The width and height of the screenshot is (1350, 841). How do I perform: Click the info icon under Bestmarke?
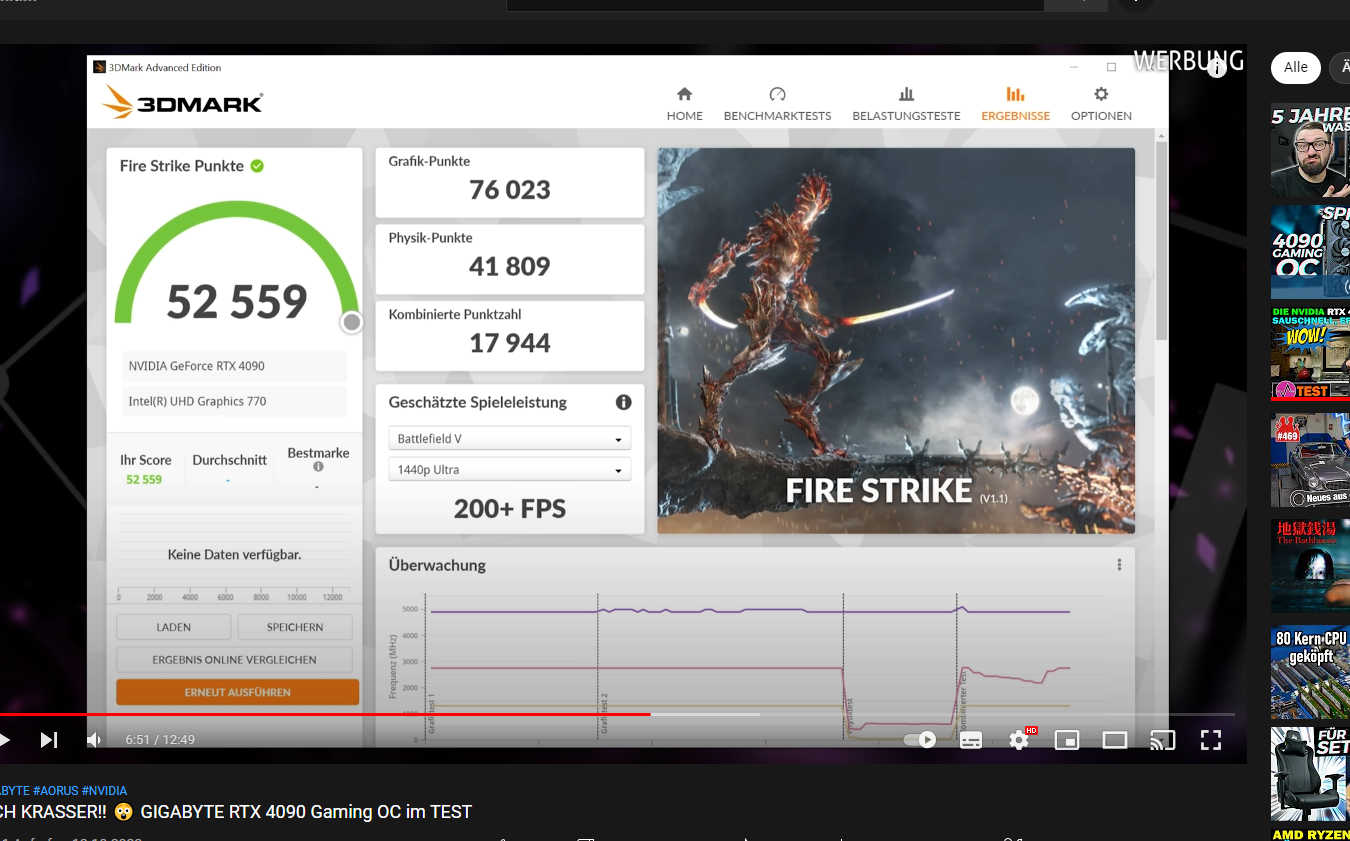tap(318, 467)
